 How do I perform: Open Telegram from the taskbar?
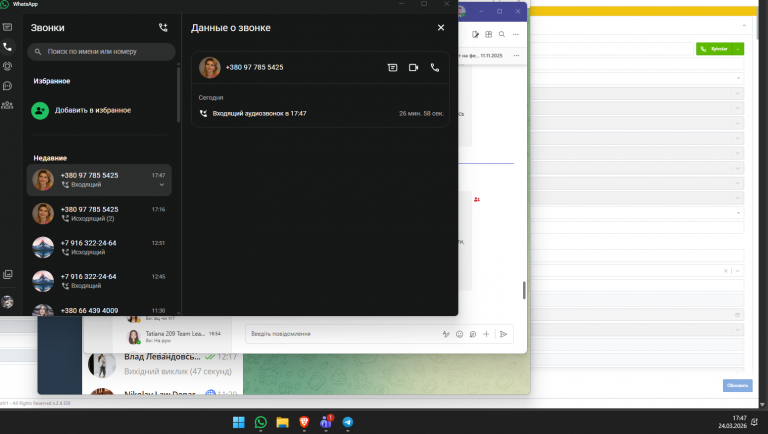coord(348,422)
